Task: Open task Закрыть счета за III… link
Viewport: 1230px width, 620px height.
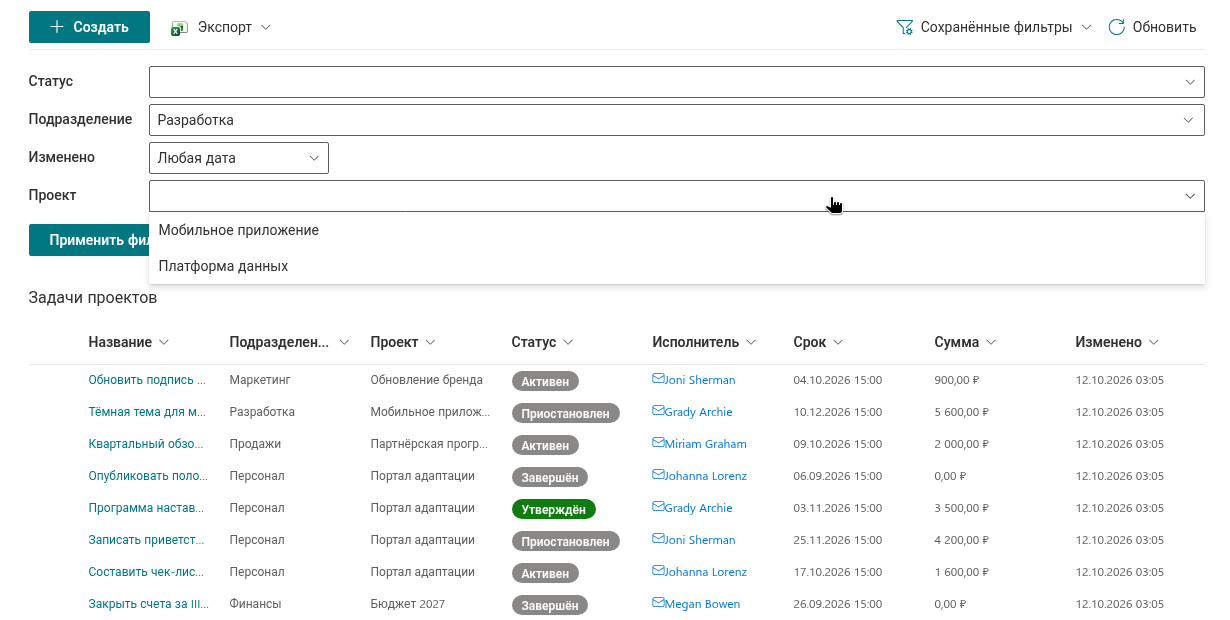Action: 148,604
